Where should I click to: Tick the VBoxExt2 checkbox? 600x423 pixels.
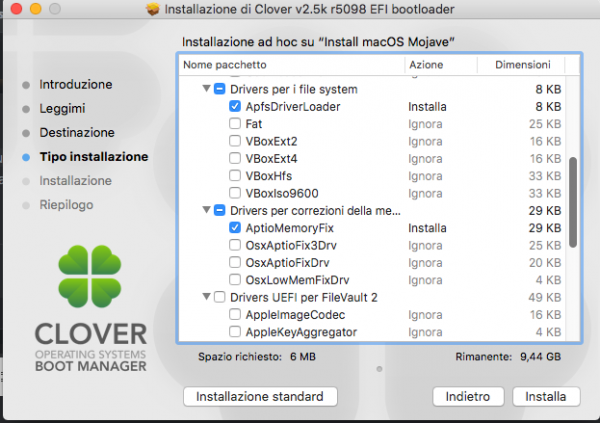pos(235,141)
